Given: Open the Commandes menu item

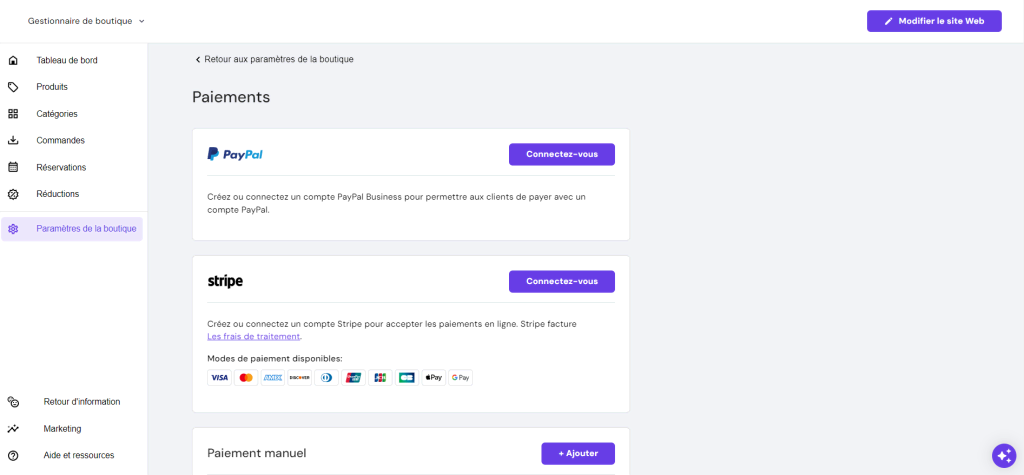Looking at the screenshot, I should 60,141.
